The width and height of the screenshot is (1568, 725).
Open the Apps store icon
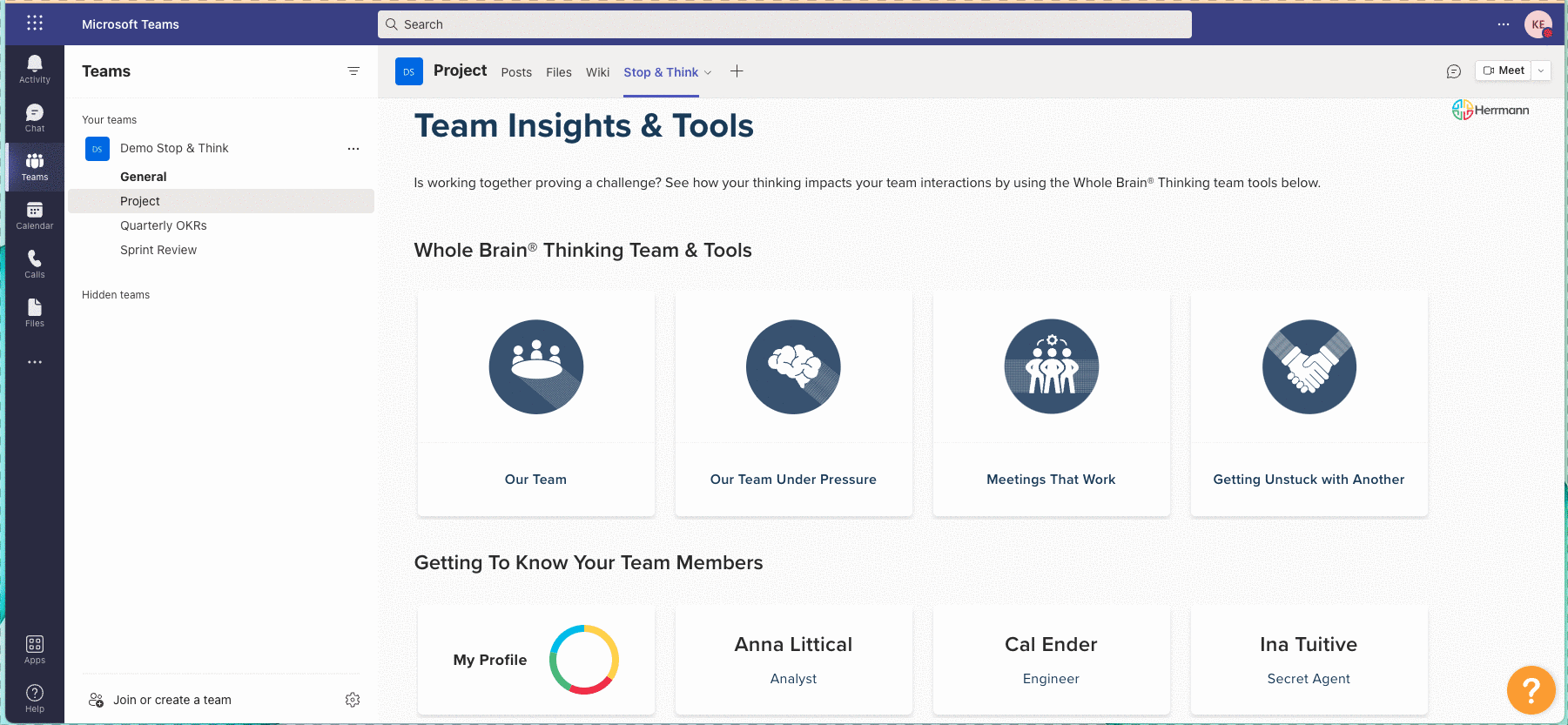35,649
